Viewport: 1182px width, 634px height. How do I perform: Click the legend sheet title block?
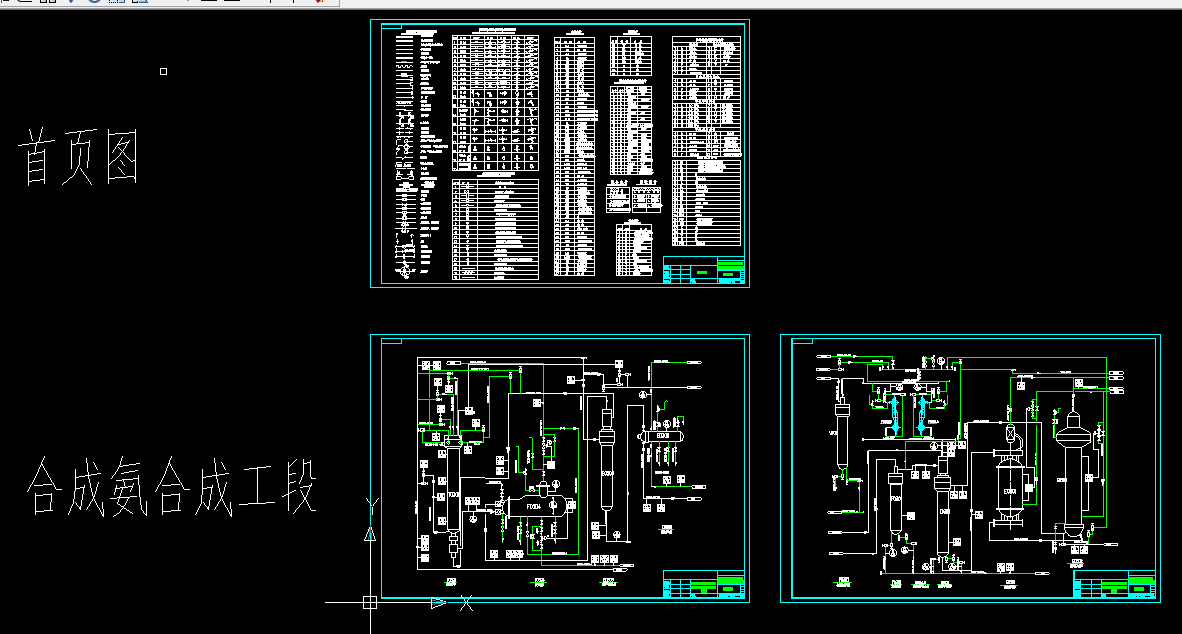coord(704,270)
